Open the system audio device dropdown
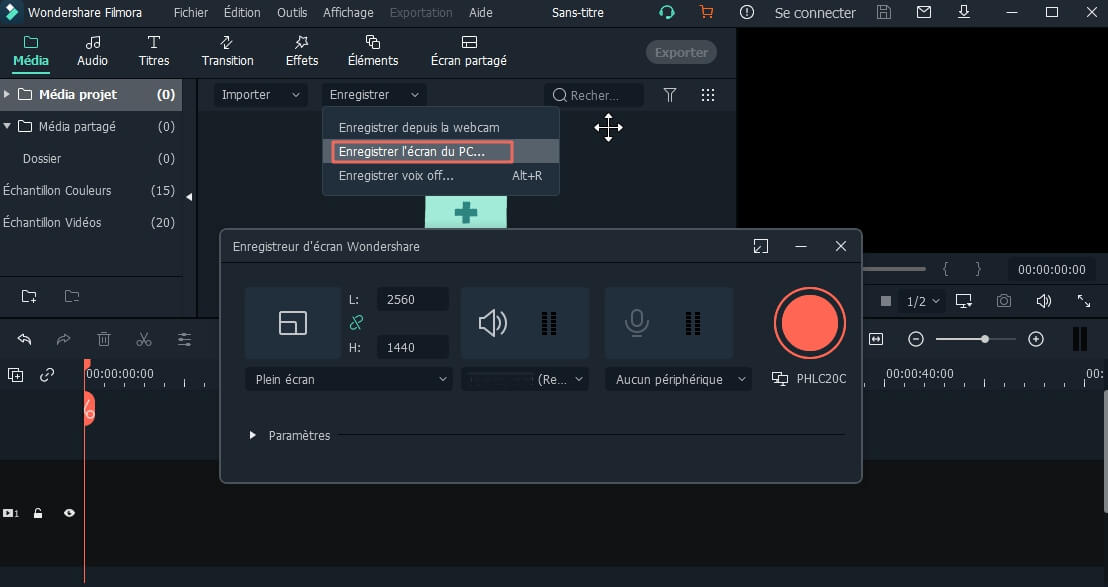Screen dimensions: 1108x587 click(x=525, y=379)
